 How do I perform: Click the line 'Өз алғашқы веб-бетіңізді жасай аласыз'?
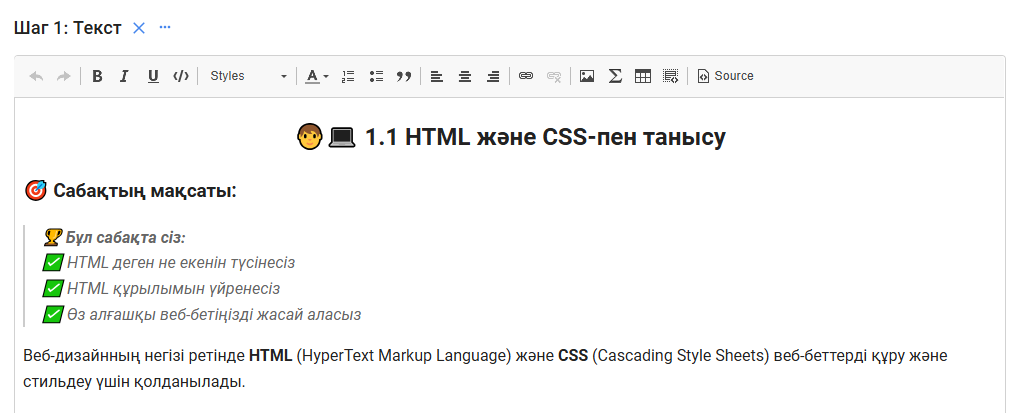(x=214, y=314)
